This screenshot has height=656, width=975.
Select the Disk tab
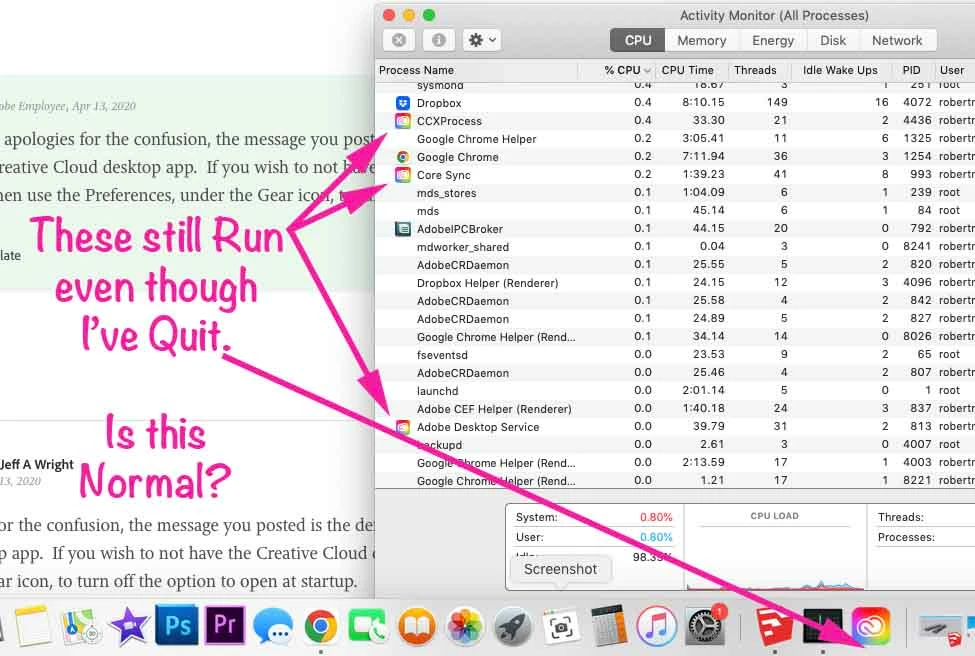pos(833,40)
